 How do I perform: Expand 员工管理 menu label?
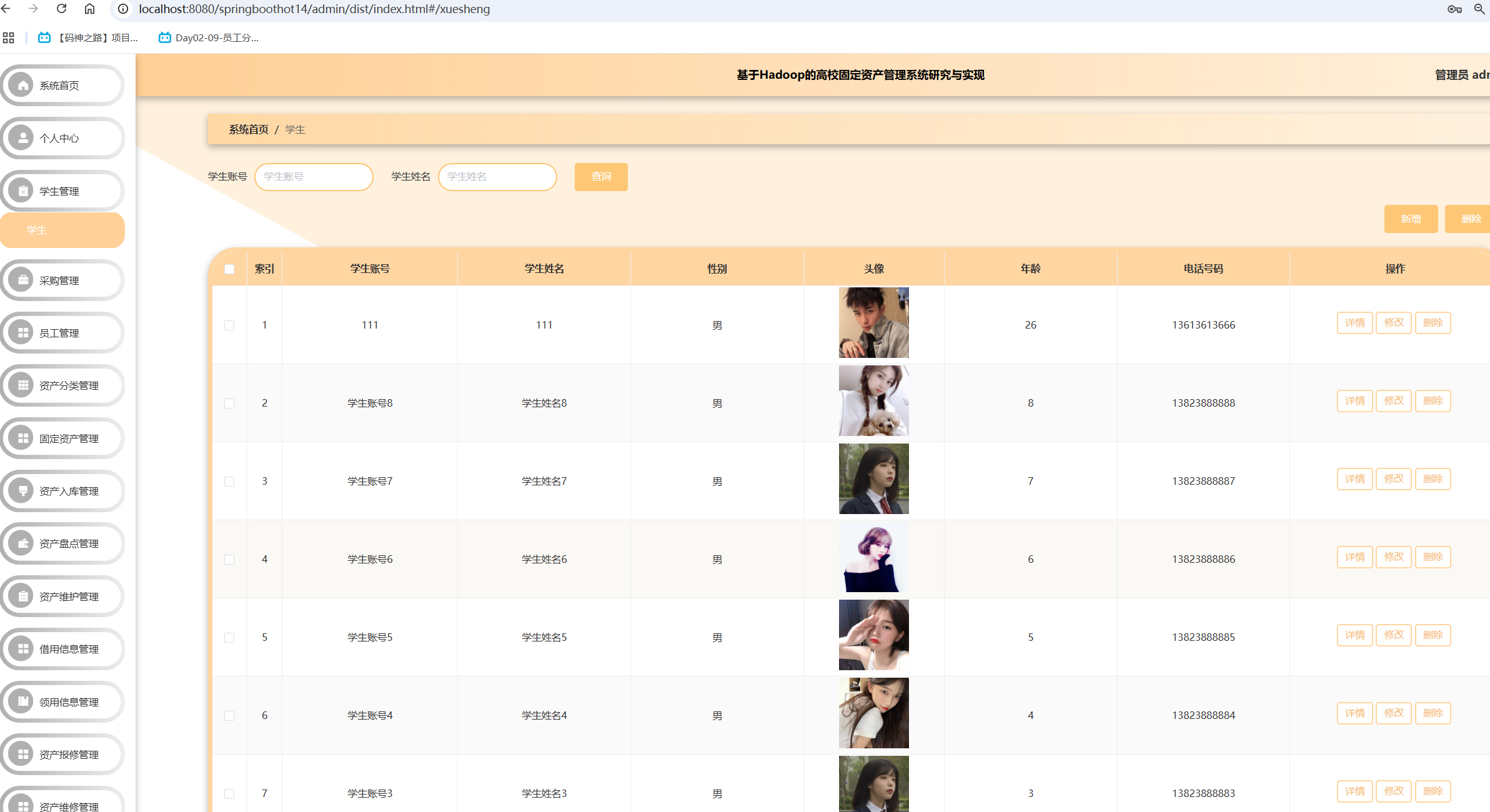tap(59, 333)
